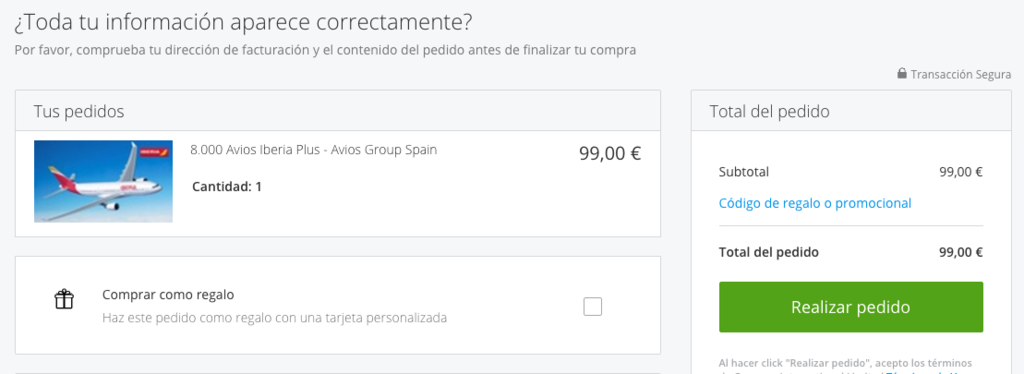Open the Iberia airplane product thumbnail
The image size is (1024, 374).
[x=103, y=181]
